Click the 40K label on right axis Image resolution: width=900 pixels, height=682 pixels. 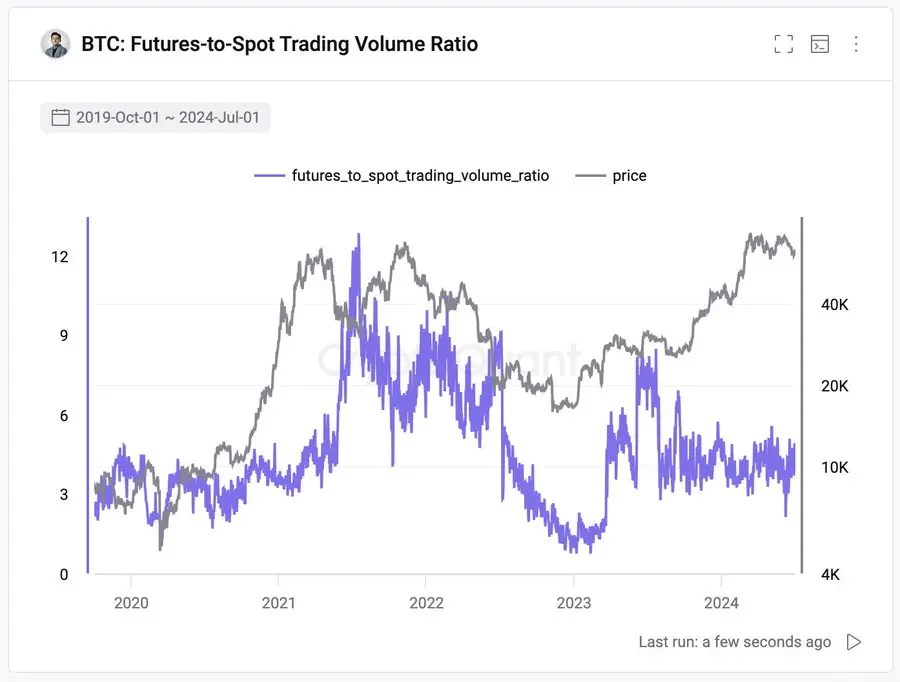click(834, 305)
